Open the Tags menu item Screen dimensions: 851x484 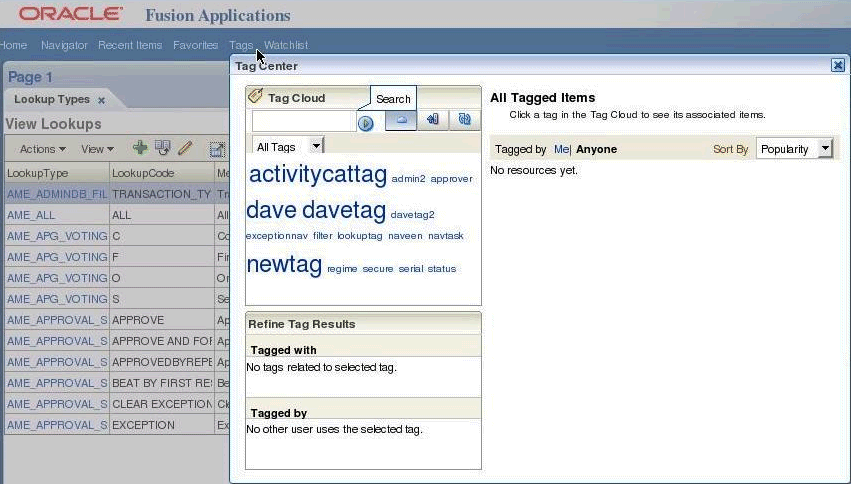[x=241, y=45]
